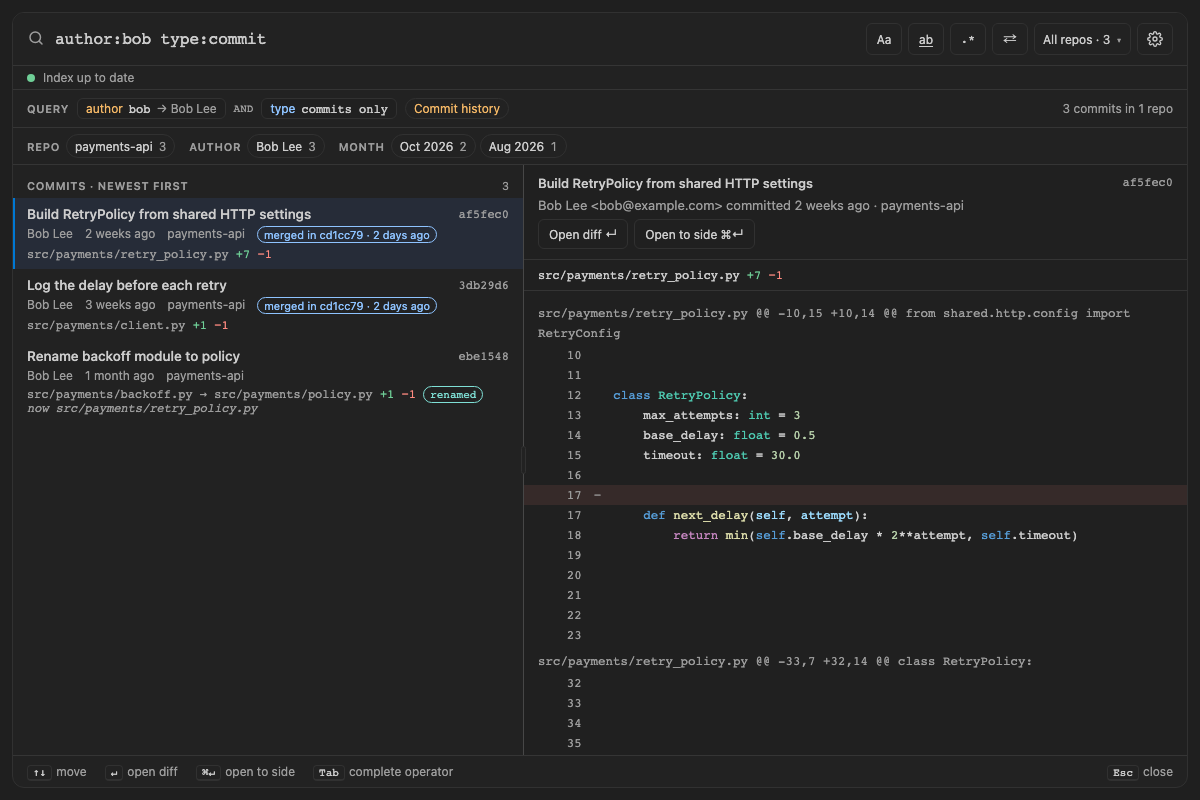Click merged in cd1cc79 badge on 3db29d6 commit

347,305
